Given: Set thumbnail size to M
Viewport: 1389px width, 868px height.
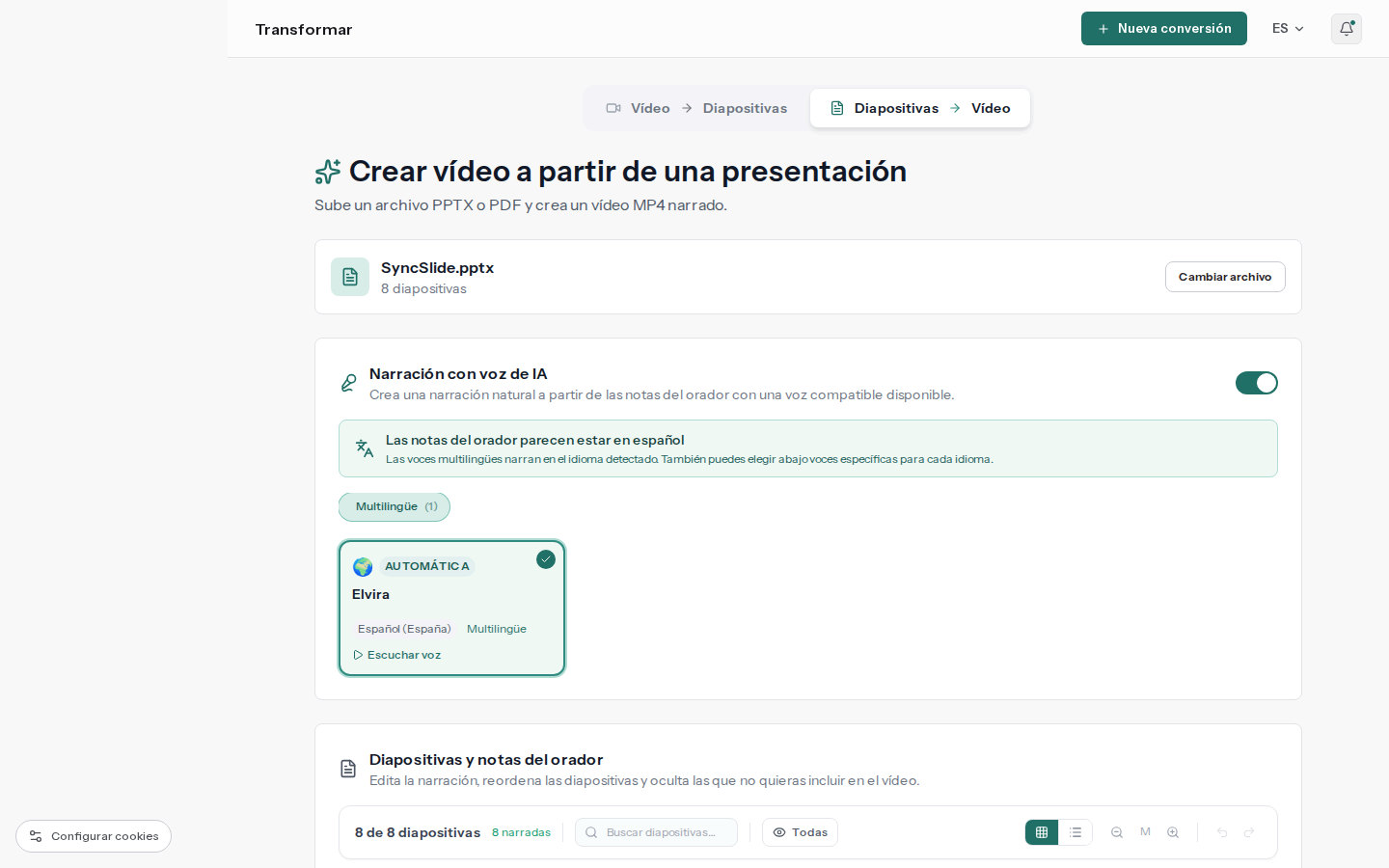Looking at the screenshot, I should tap(1145, 831).
